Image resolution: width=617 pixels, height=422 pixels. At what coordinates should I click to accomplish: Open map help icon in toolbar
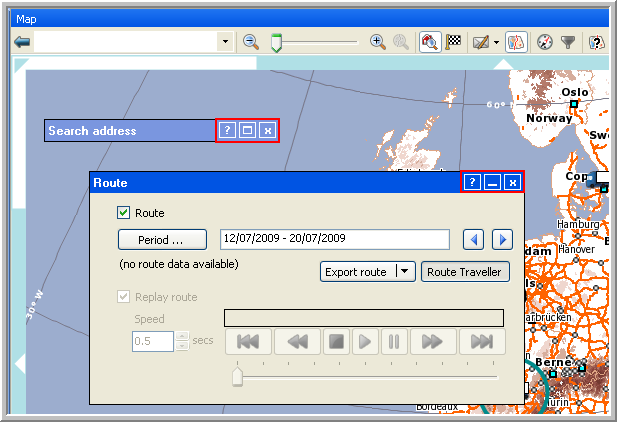pos(596,42)
